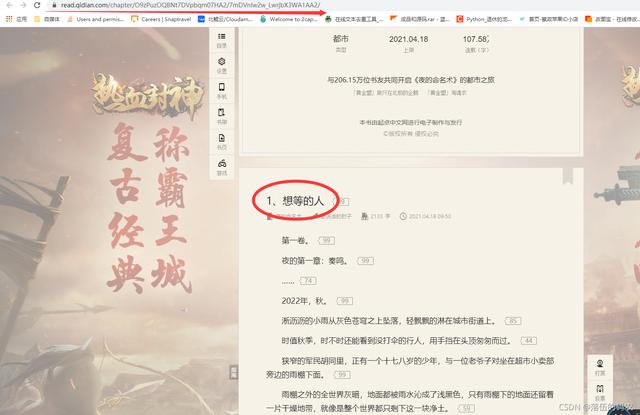Open the Welcome to 2cap... bookmark
The image size is (640, 415).
pos(288,19)
